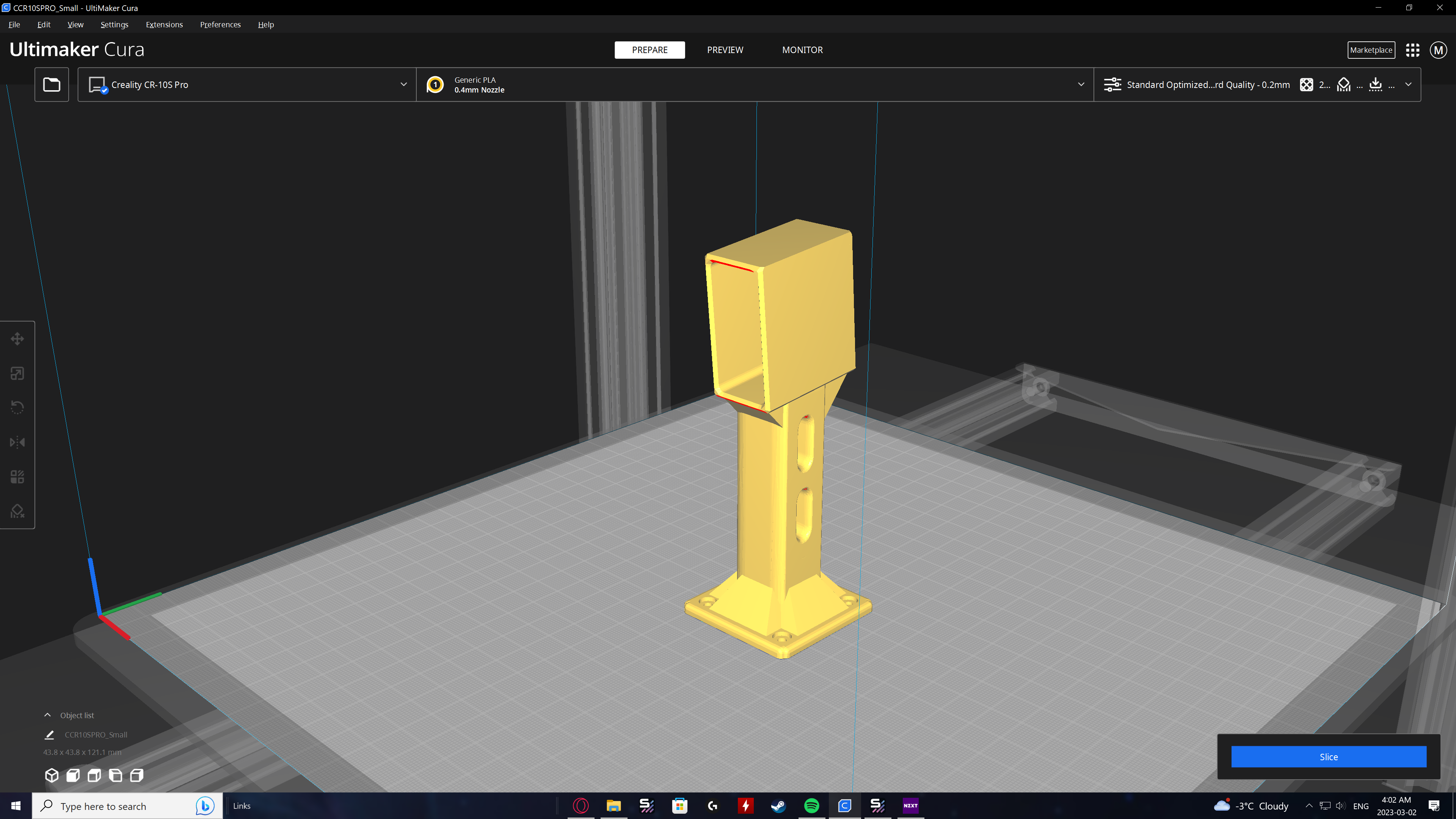
Task: Open the File menu
Action: [14, 24]
